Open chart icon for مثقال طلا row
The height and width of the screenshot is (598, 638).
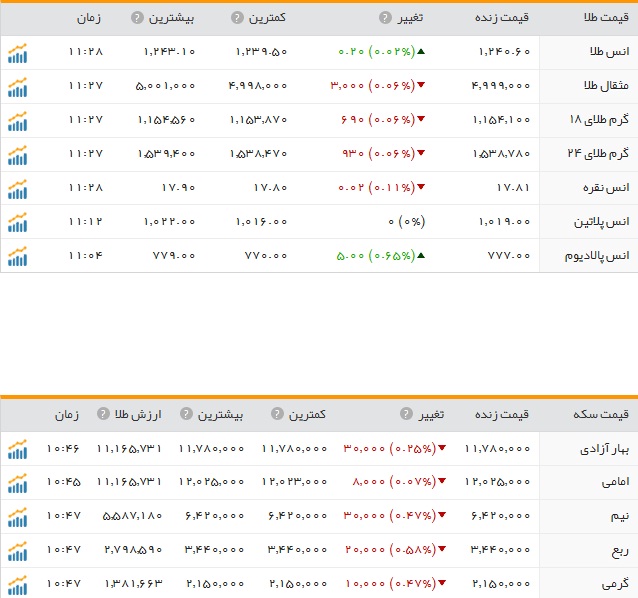click(x=17, y=87)
